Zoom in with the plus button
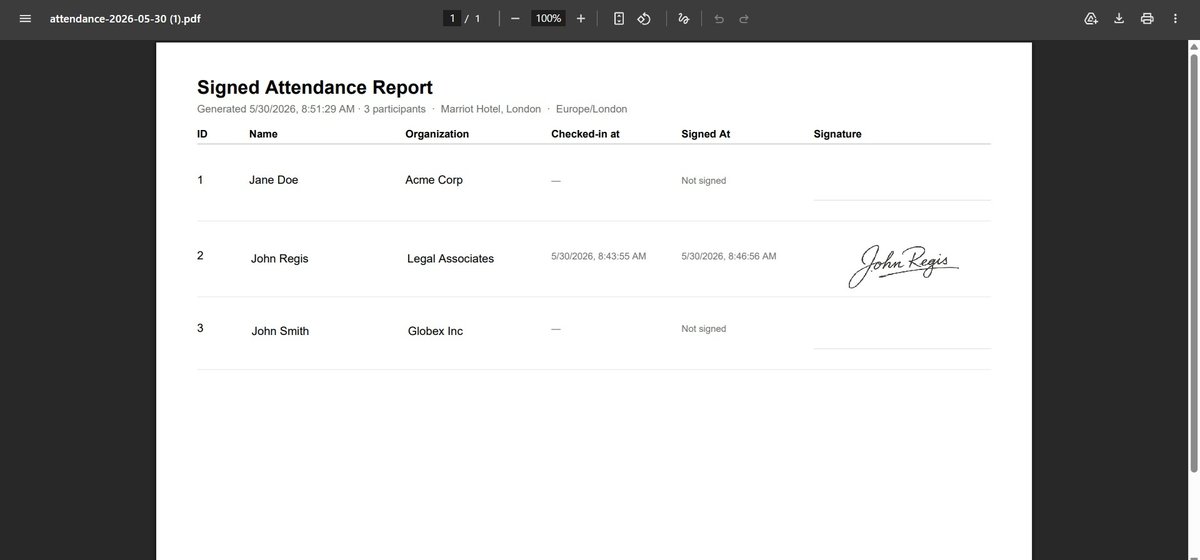This screenshot has height=560, width=1200. click(x=581, y=19)
